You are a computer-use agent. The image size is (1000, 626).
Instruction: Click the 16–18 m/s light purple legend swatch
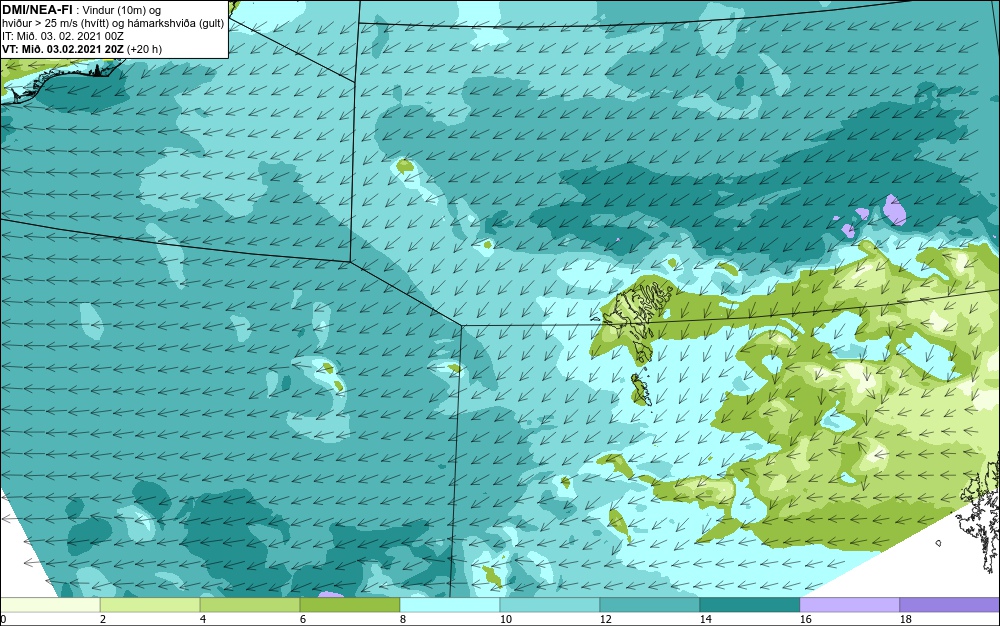[849, 604]
